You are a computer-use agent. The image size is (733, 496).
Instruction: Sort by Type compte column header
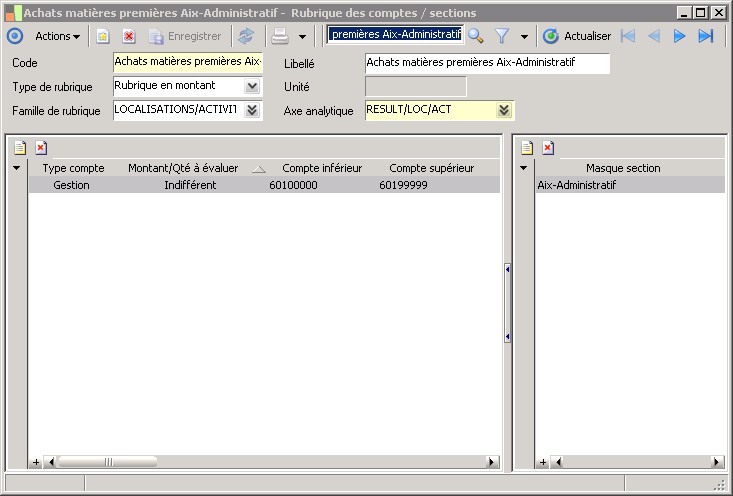[73, 168]
